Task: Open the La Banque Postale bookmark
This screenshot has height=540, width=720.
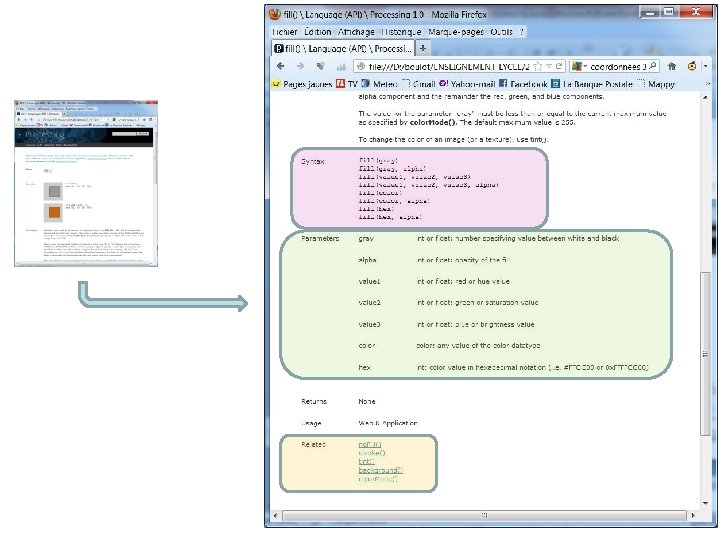Action: click(x=592, y=84)
